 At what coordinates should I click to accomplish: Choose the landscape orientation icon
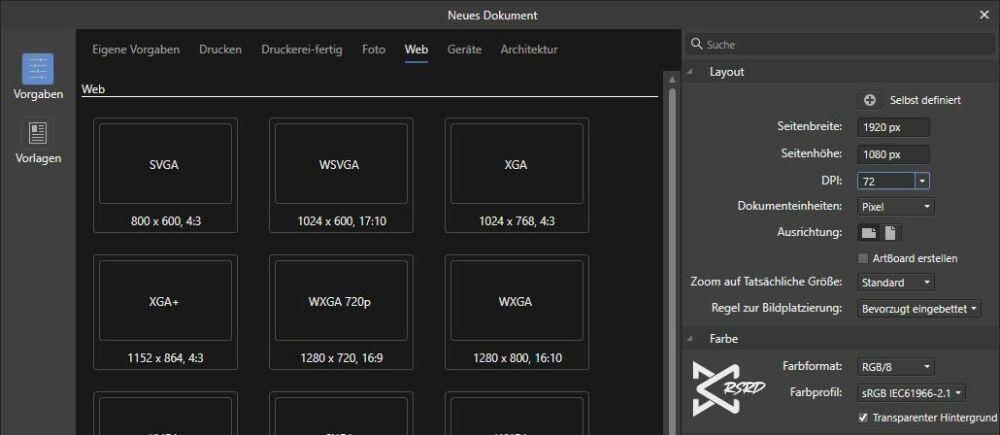pos(869,233)
